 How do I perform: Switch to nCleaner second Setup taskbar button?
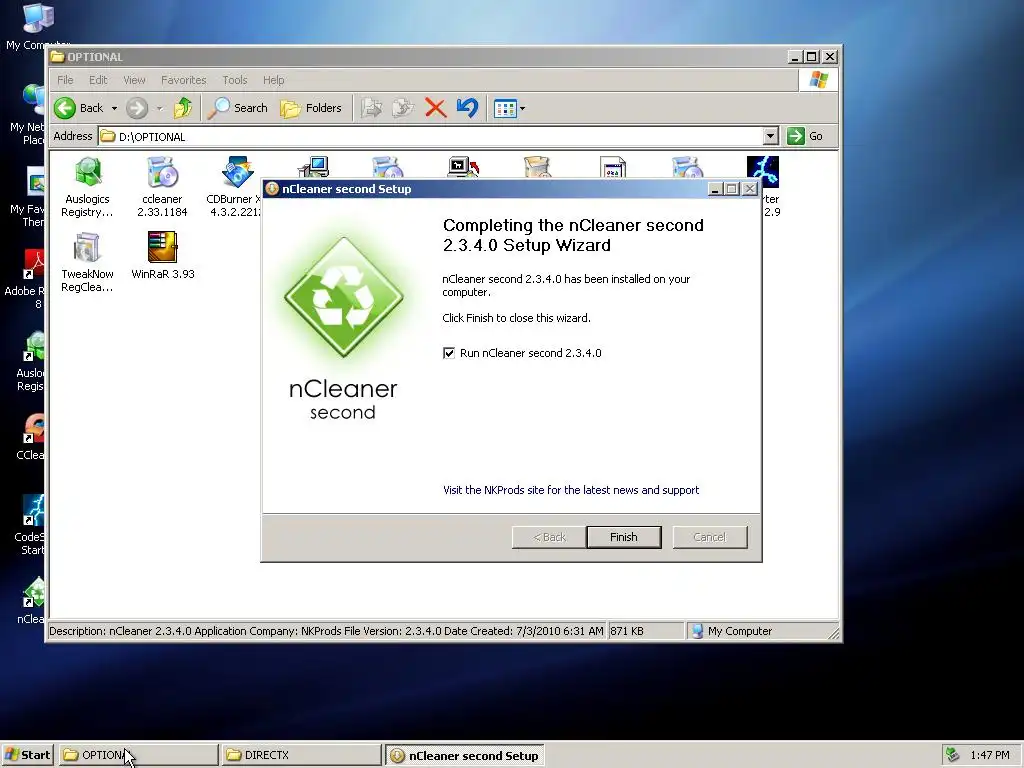pos(464,755)
